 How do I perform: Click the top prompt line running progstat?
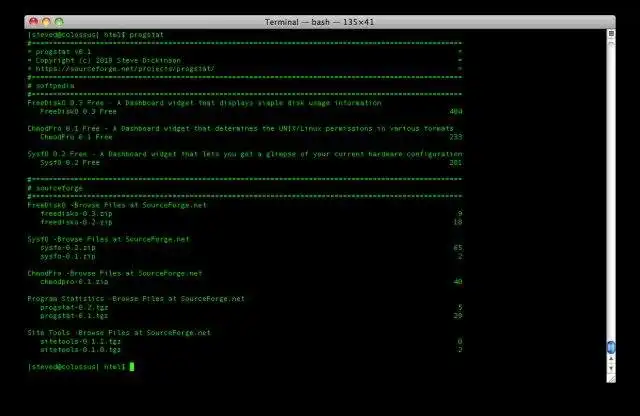96,35
